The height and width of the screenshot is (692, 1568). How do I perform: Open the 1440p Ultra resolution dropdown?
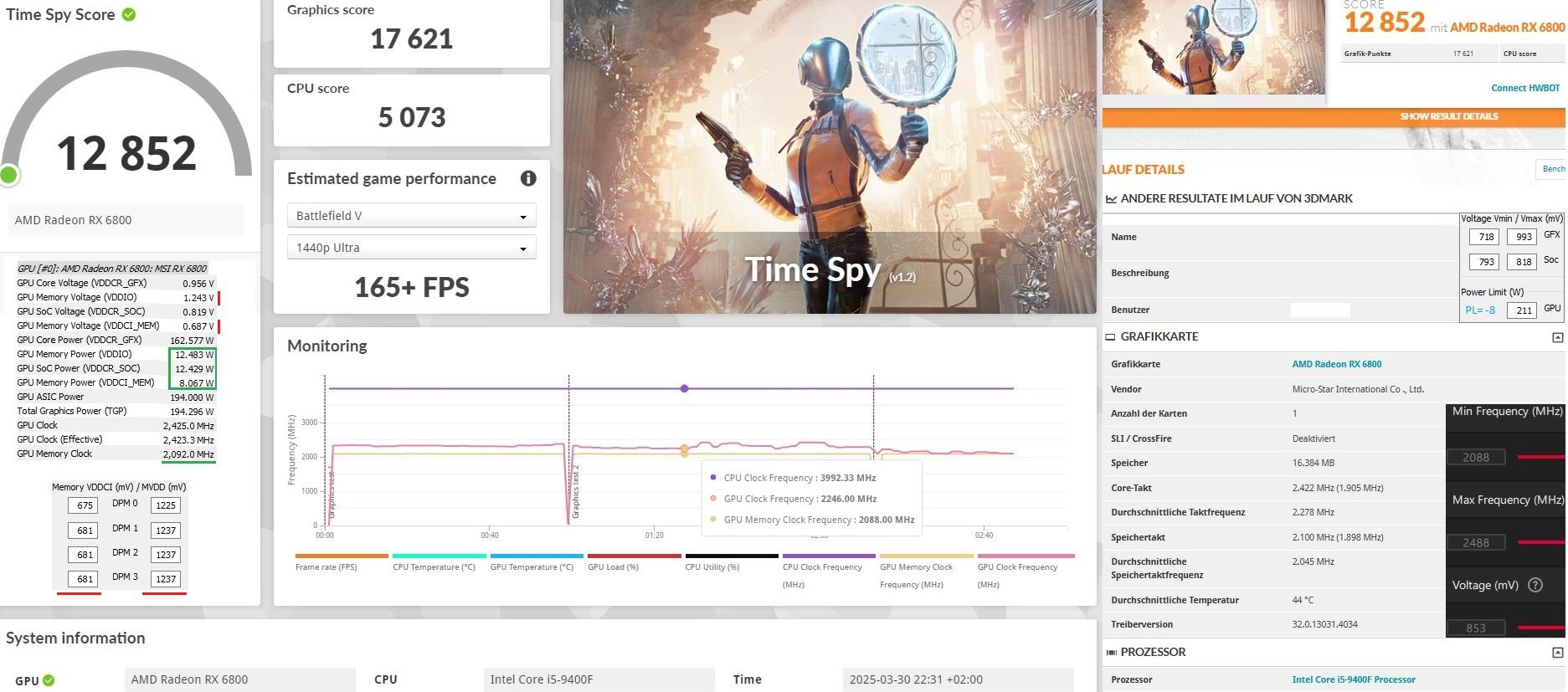(x=411, y=248)
